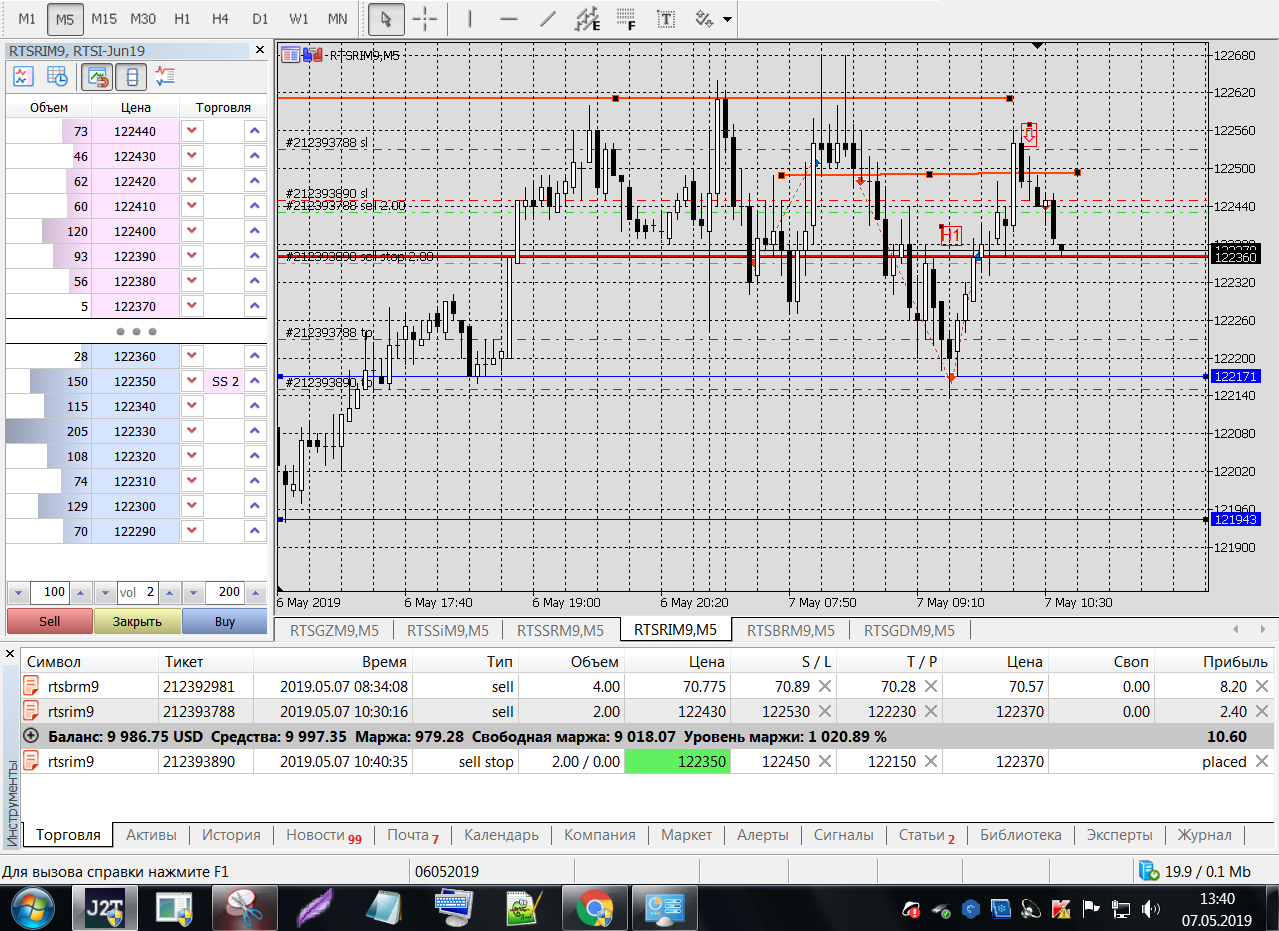
Task: Click red down arrow at price 122440
Action: click(193, 131)
